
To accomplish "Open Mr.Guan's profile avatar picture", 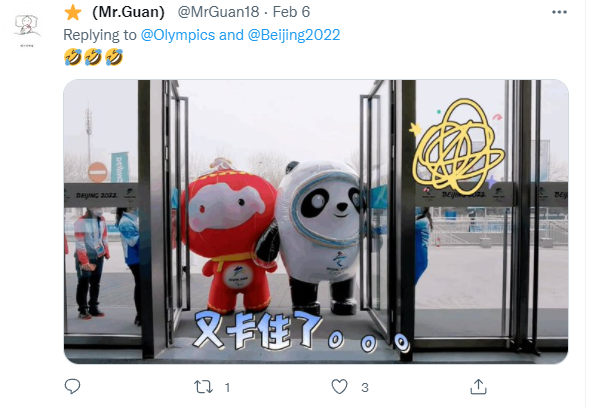I will 26,26.
